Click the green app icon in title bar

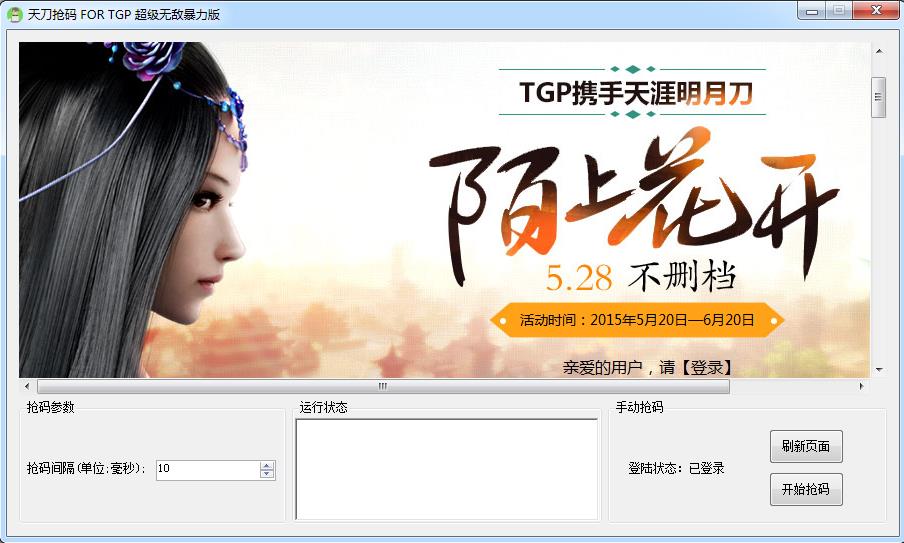(x=15, y=14)
